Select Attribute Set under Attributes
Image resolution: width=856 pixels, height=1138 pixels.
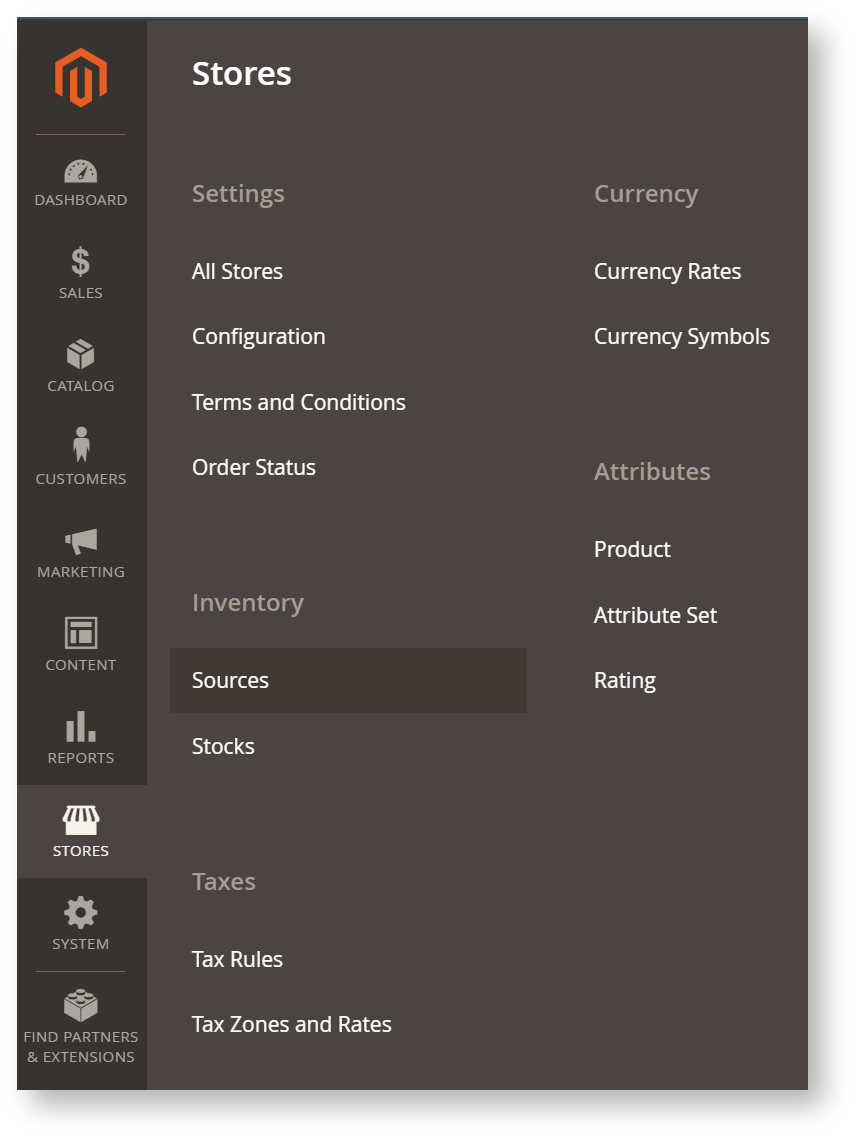655,616
